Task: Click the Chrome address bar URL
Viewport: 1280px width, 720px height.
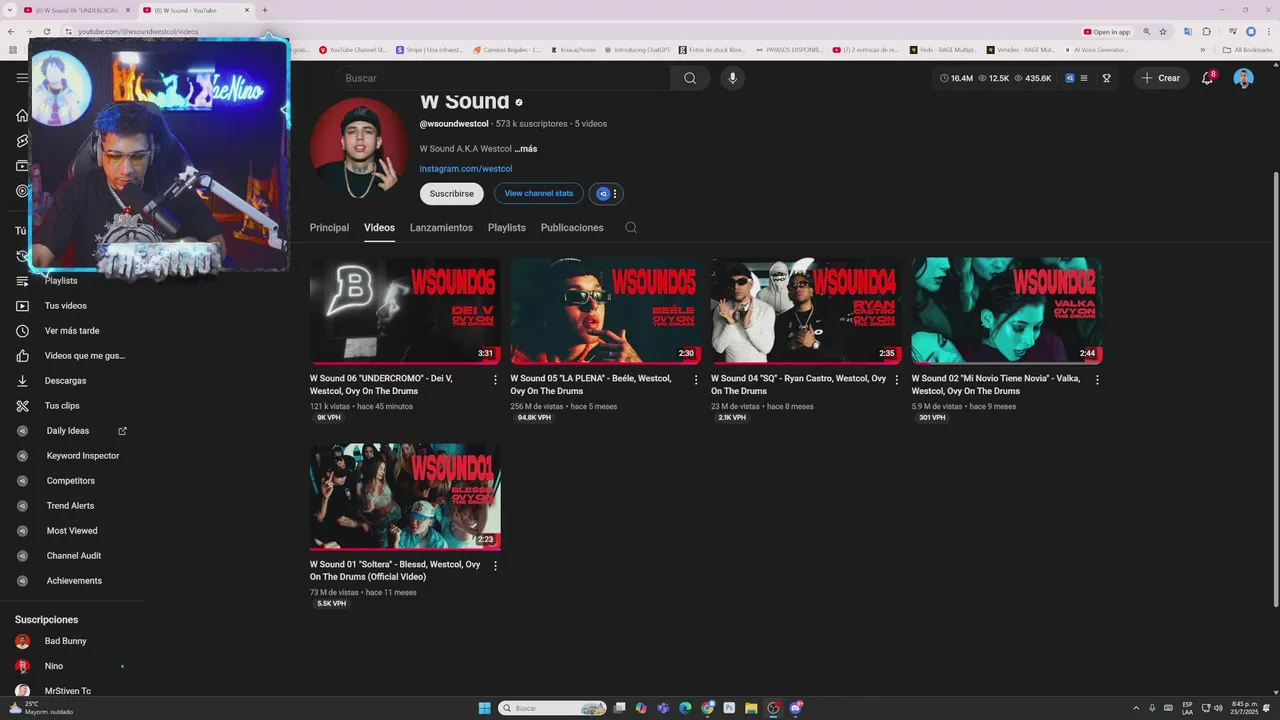Action: (x=138, y=32)
